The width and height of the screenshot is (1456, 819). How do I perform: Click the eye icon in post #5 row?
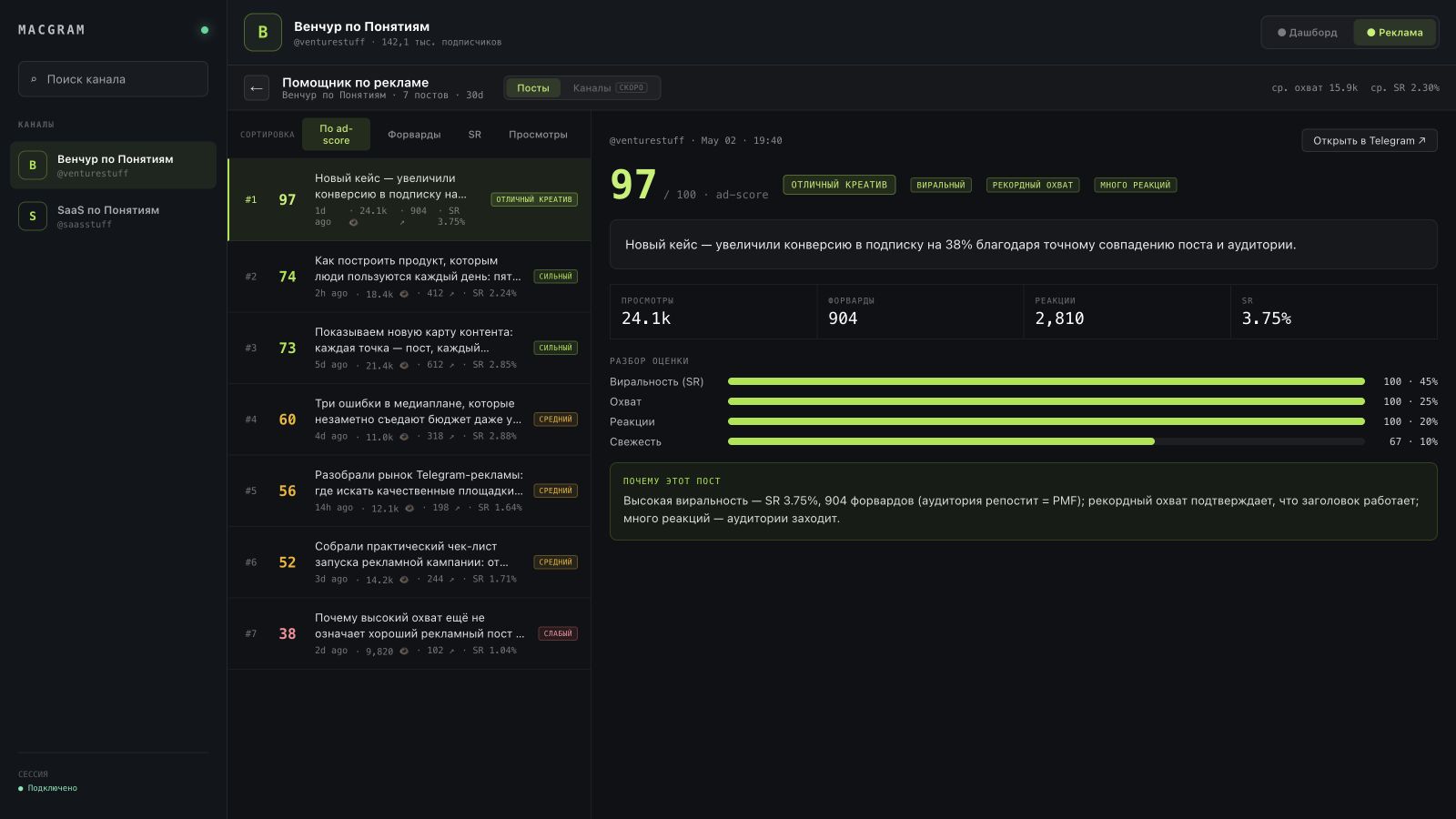pos(409,509)
